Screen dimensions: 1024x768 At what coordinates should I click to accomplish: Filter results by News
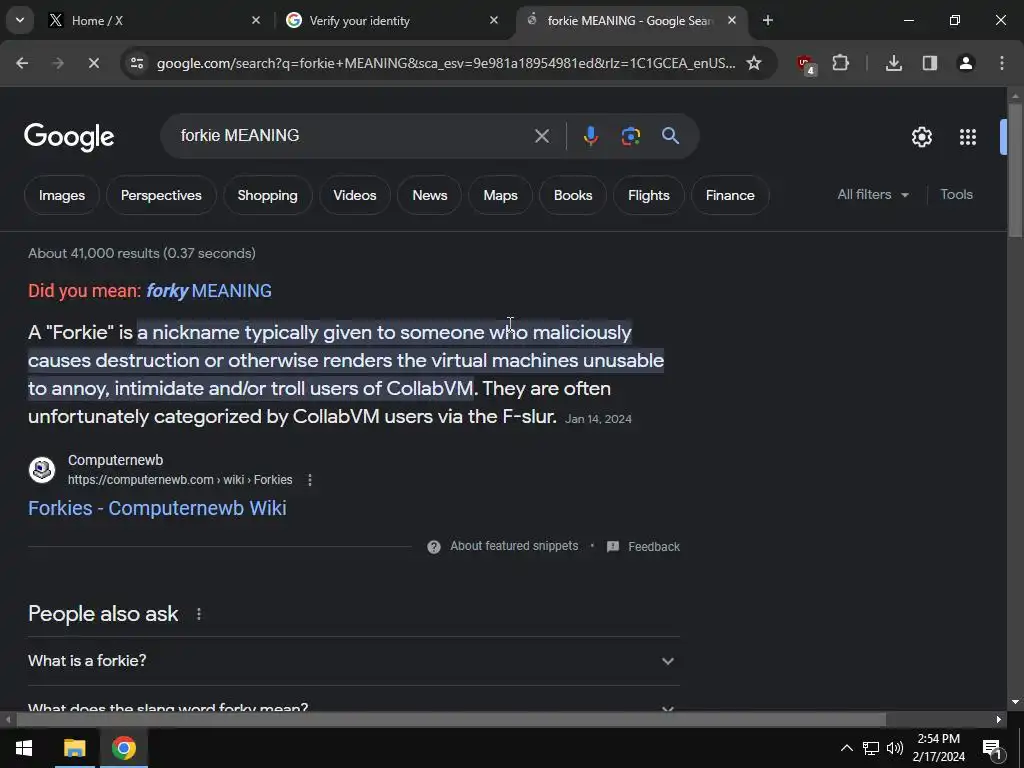[x=430, y=195]
